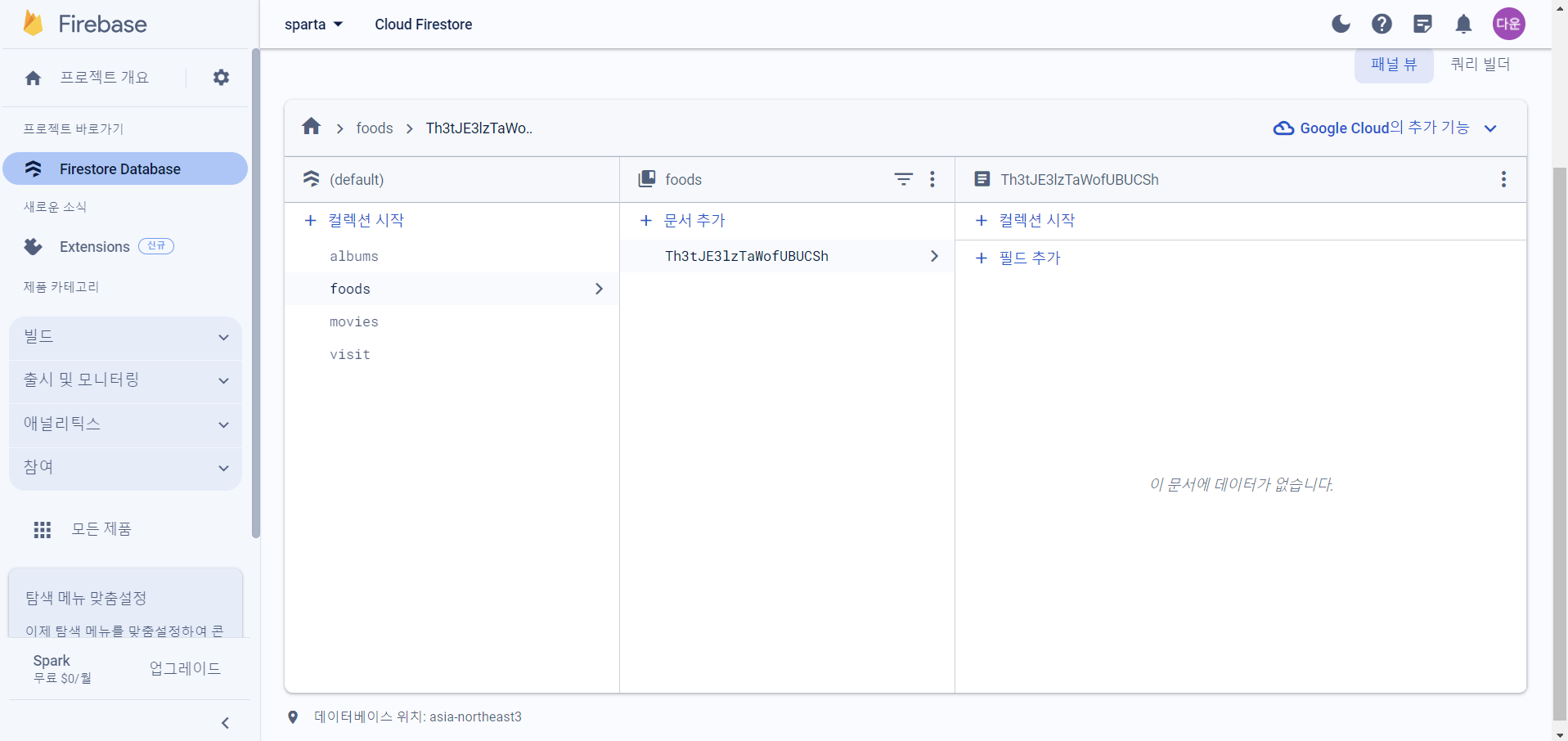Click the home icon beside 프로젝트 개요
1568x741 pixels.
[33, 78]
